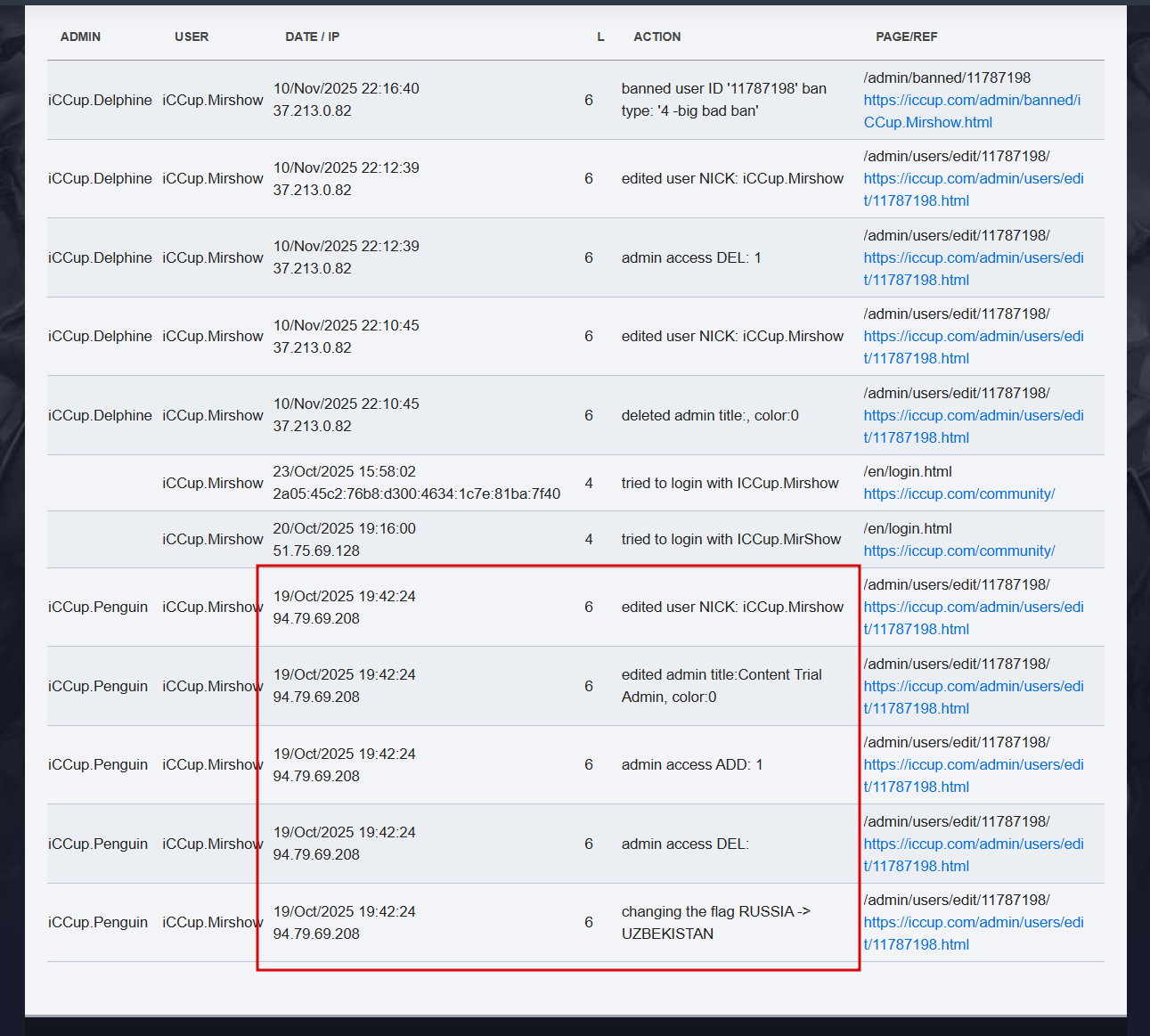The image size is (1150, 1036).
Task: Click the DATE / IP column header
Action: pyautogui.click(x=313, y=37)
